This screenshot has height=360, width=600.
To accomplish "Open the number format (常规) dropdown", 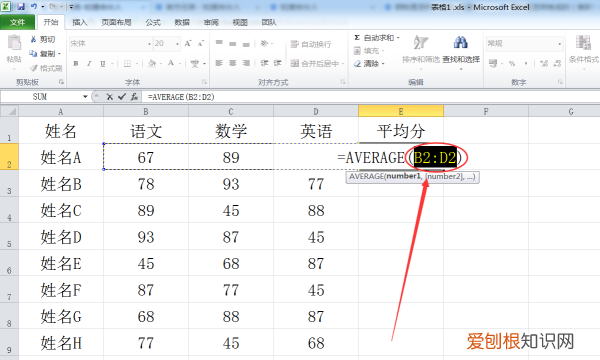I will click(x=559, y=44).
